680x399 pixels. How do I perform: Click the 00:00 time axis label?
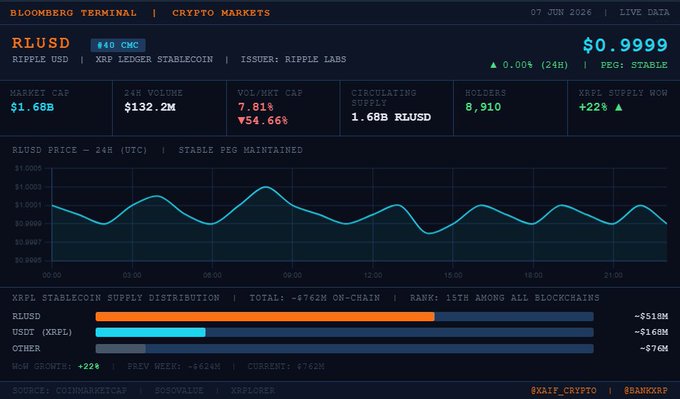(x=52, y=275)
